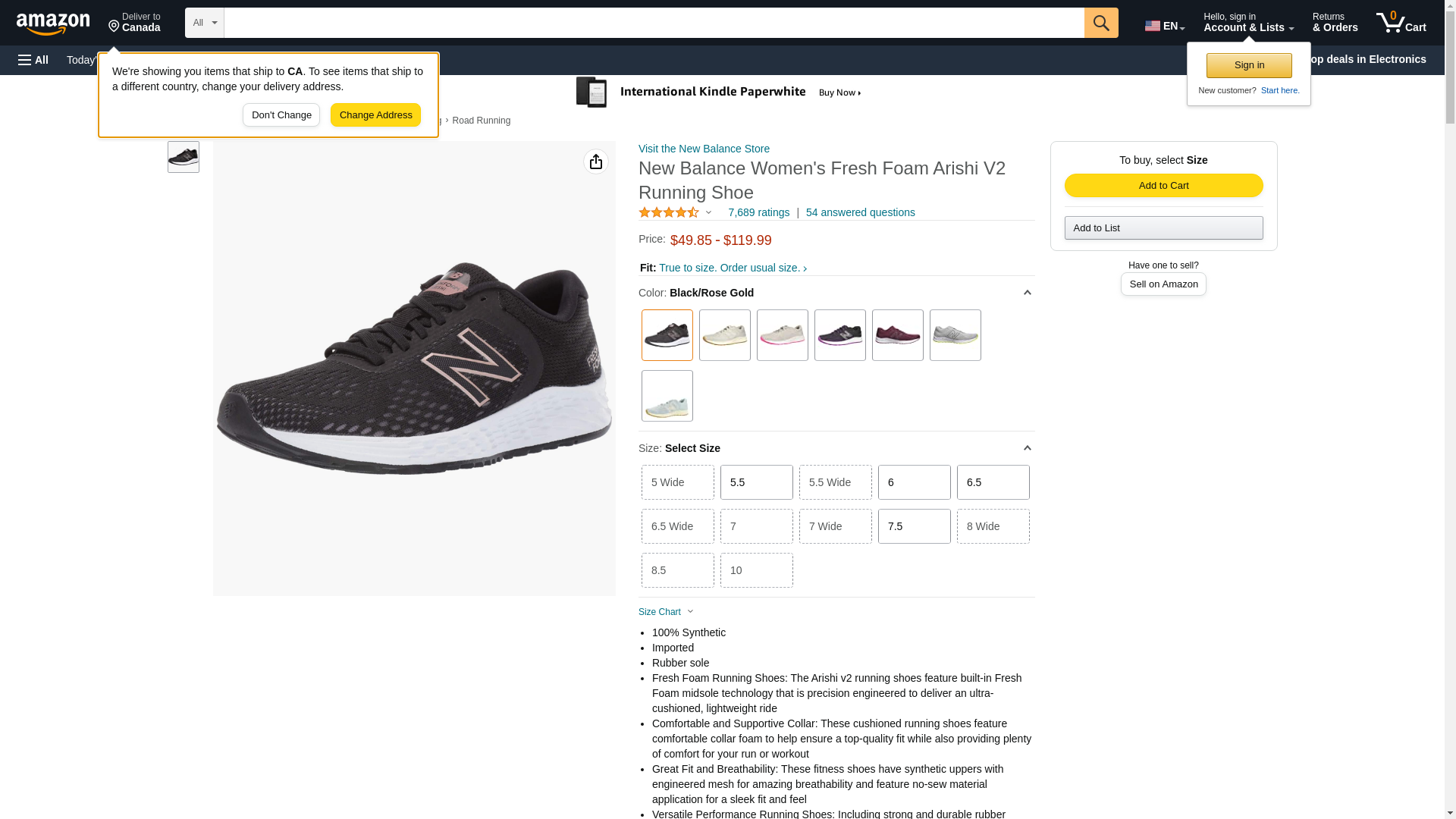Visit the New Balance Store link
The image size is (1456, 819).
click(x=704, y=149)
